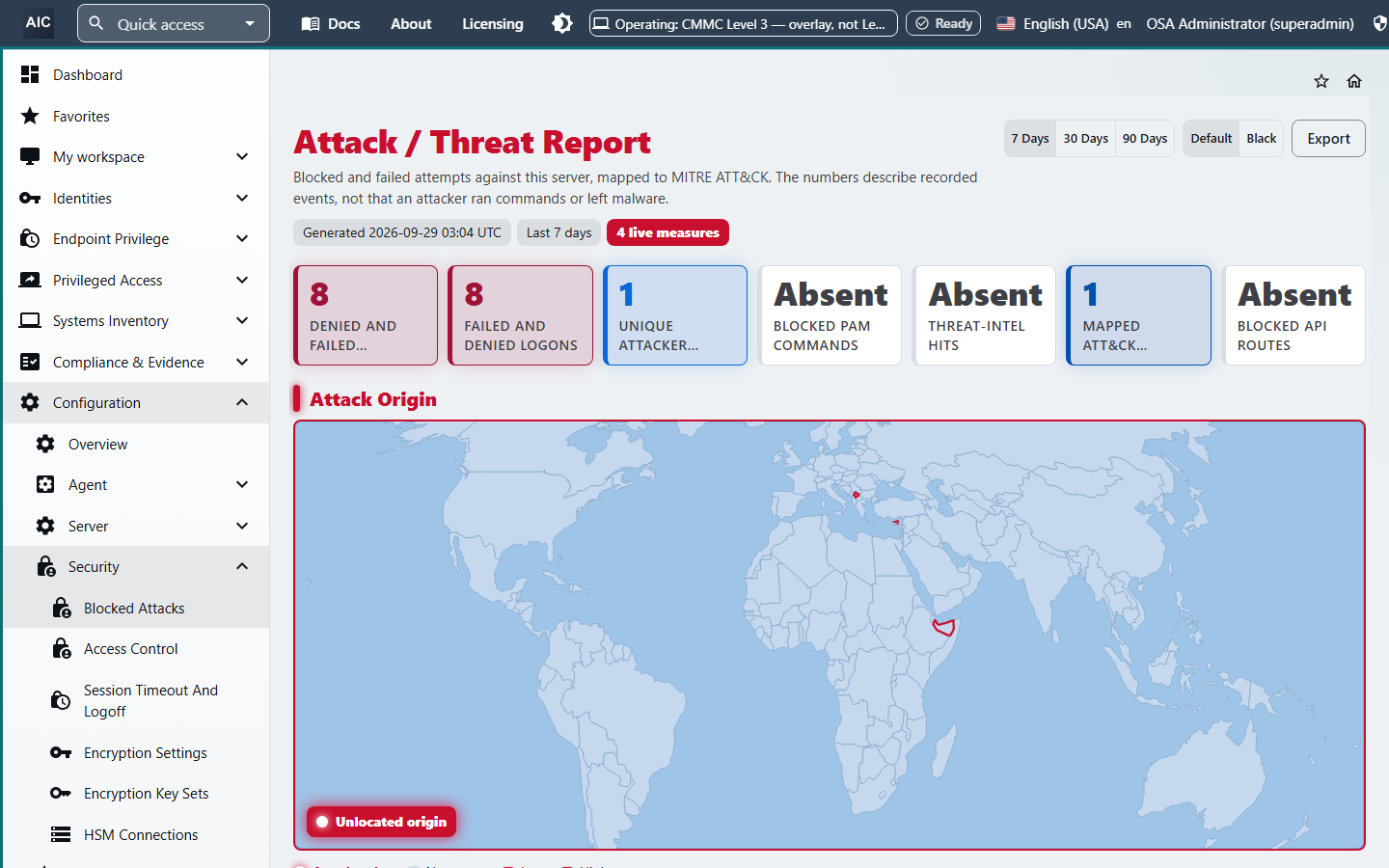1389x868 pixels.
Task: Click the Unlocated origin button
Action: click(381, 822)
